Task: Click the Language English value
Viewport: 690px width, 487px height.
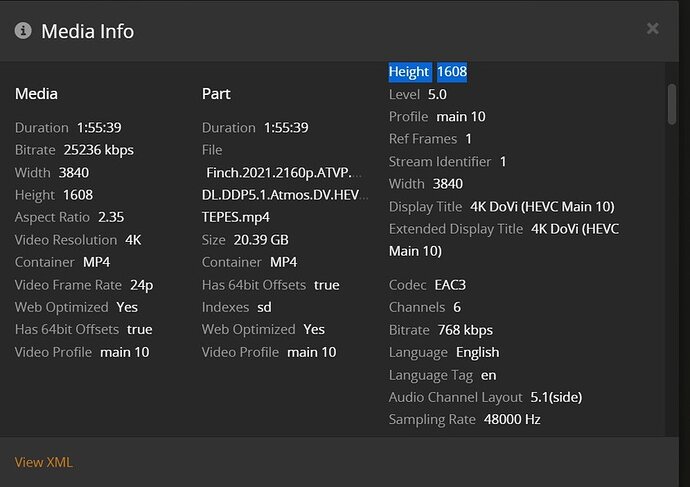Action: coord(477,352)
